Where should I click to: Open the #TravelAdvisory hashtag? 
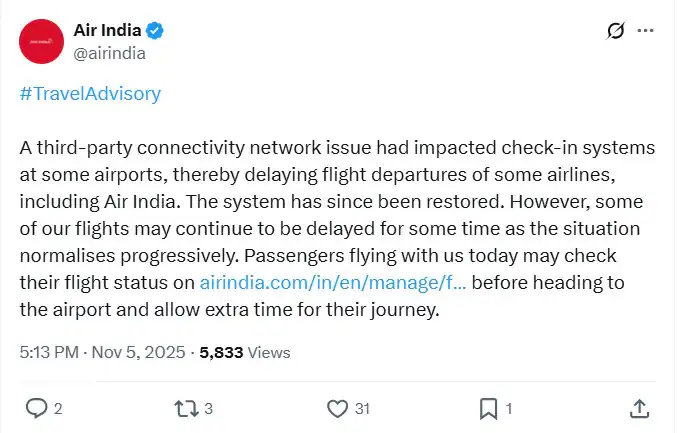point(90,94)
